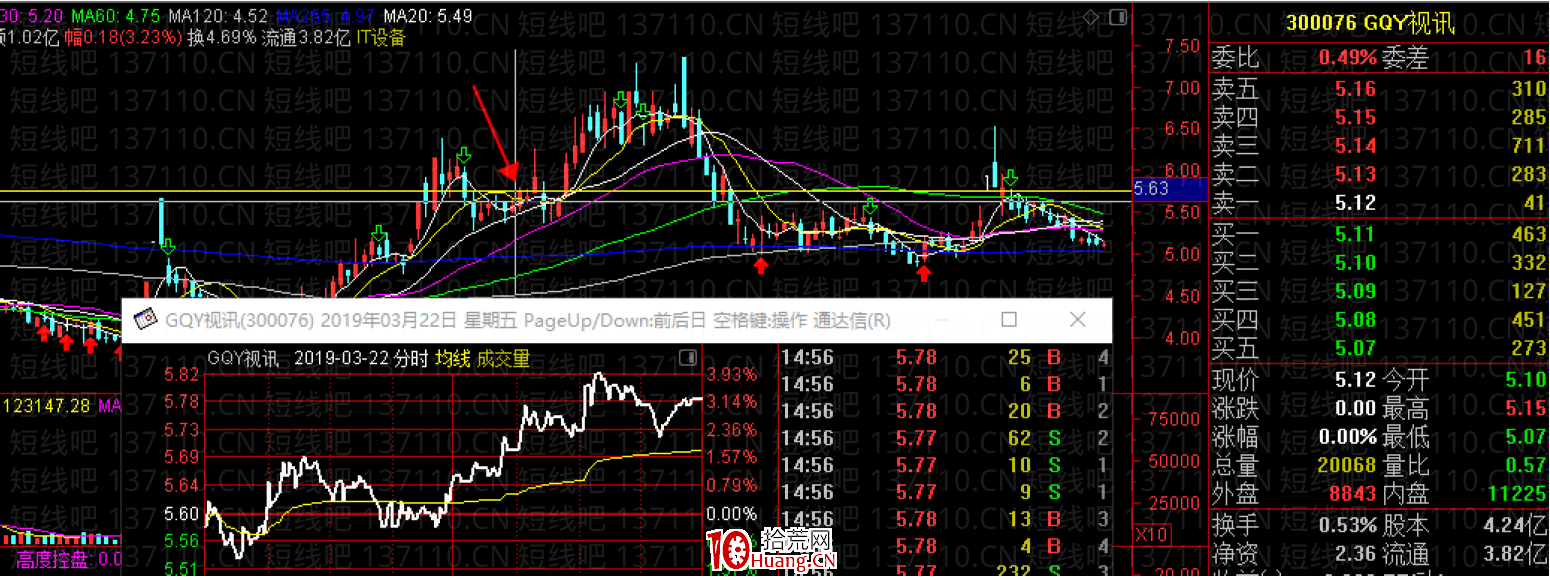Open the IT设备 sector link
Image resolution: width=1550 pixels, height=580 pixels.
click(x=381, y=38)
